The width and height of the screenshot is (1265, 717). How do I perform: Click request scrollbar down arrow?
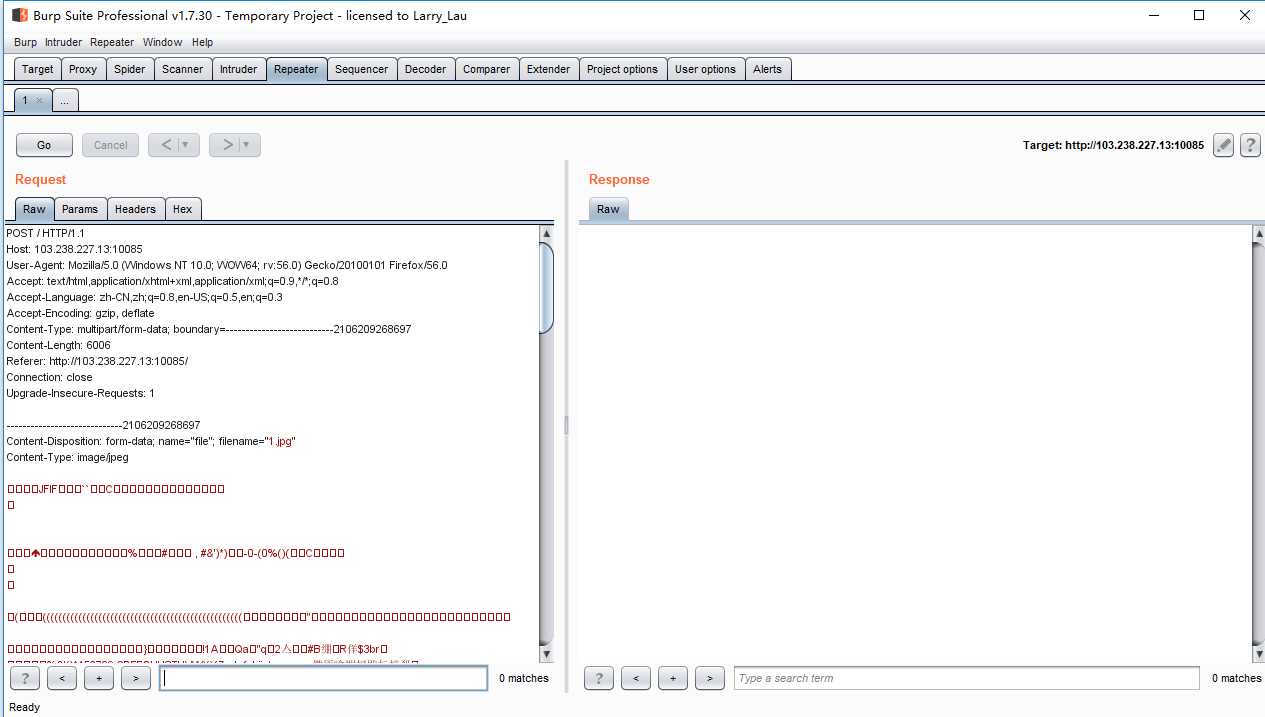tap(546, 653)
